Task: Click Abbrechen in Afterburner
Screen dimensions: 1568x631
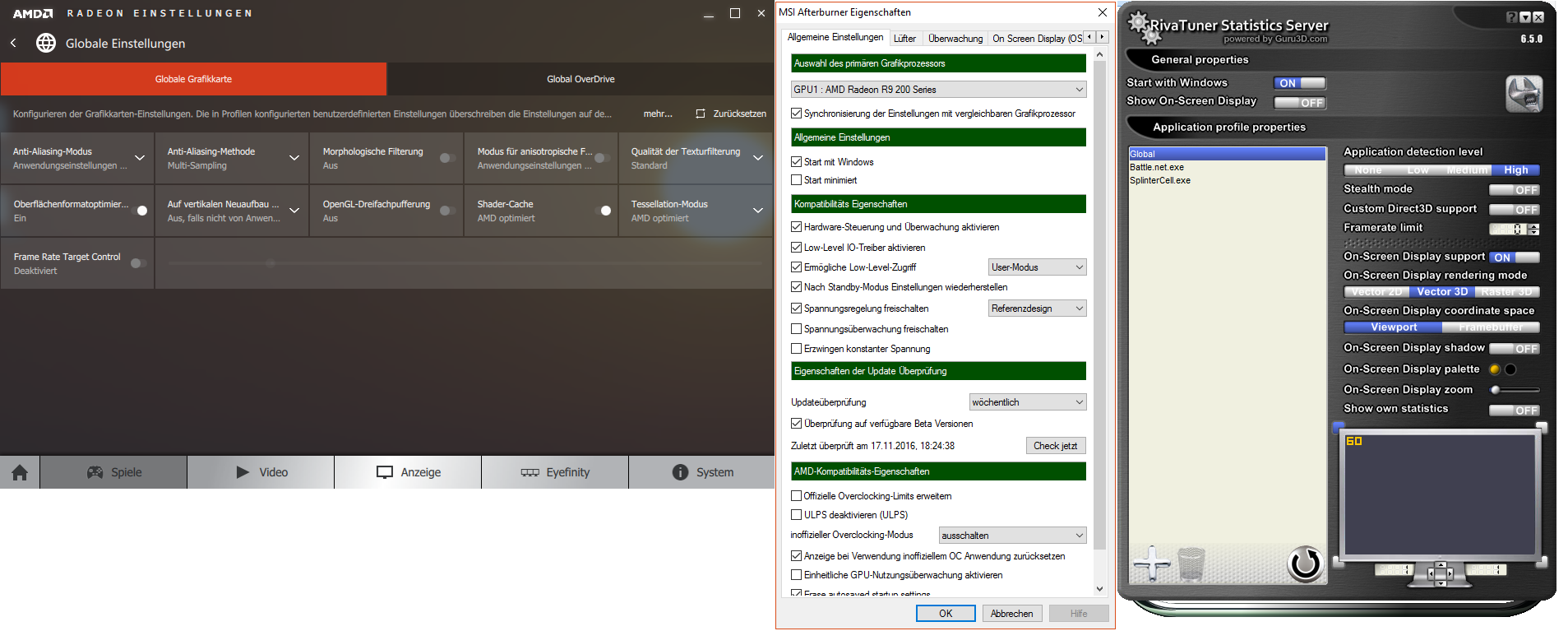Action: point(1012,614)
